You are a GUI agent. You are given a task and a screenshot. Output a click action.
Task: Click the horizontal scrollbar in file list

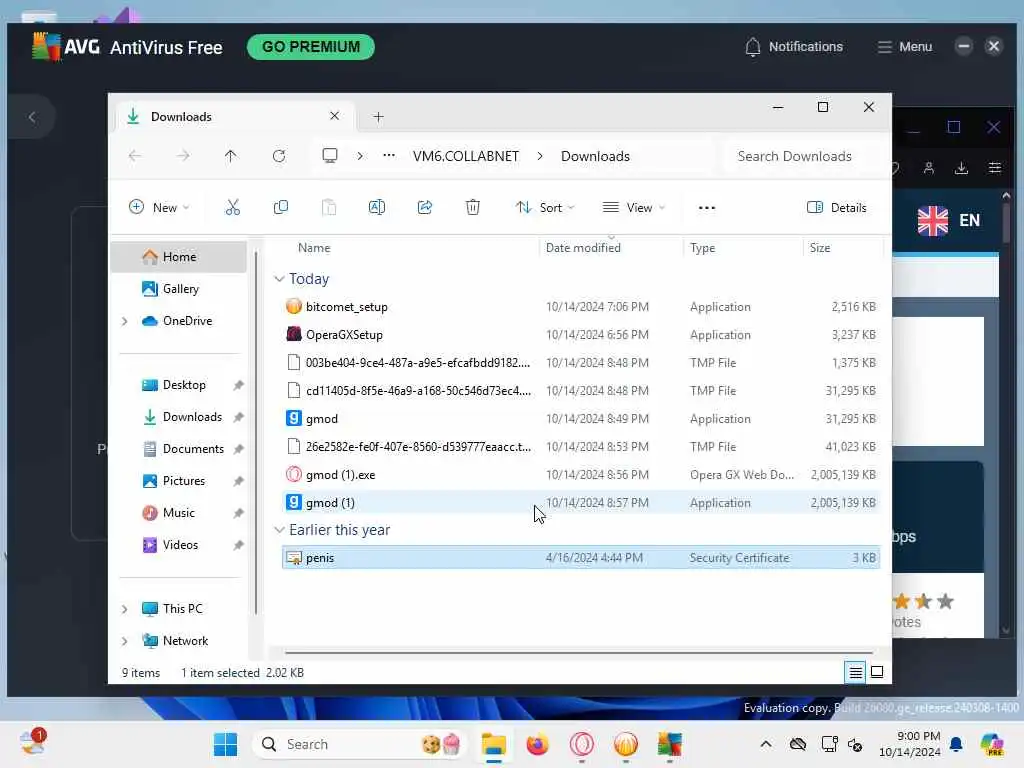point(579,652)
